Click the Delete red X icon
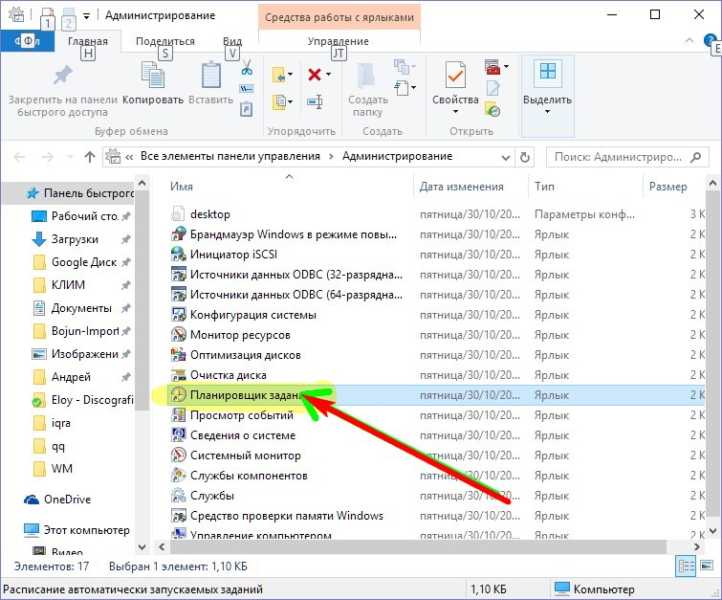The width and height of the screenshot is (722, 600). (314, 74)
